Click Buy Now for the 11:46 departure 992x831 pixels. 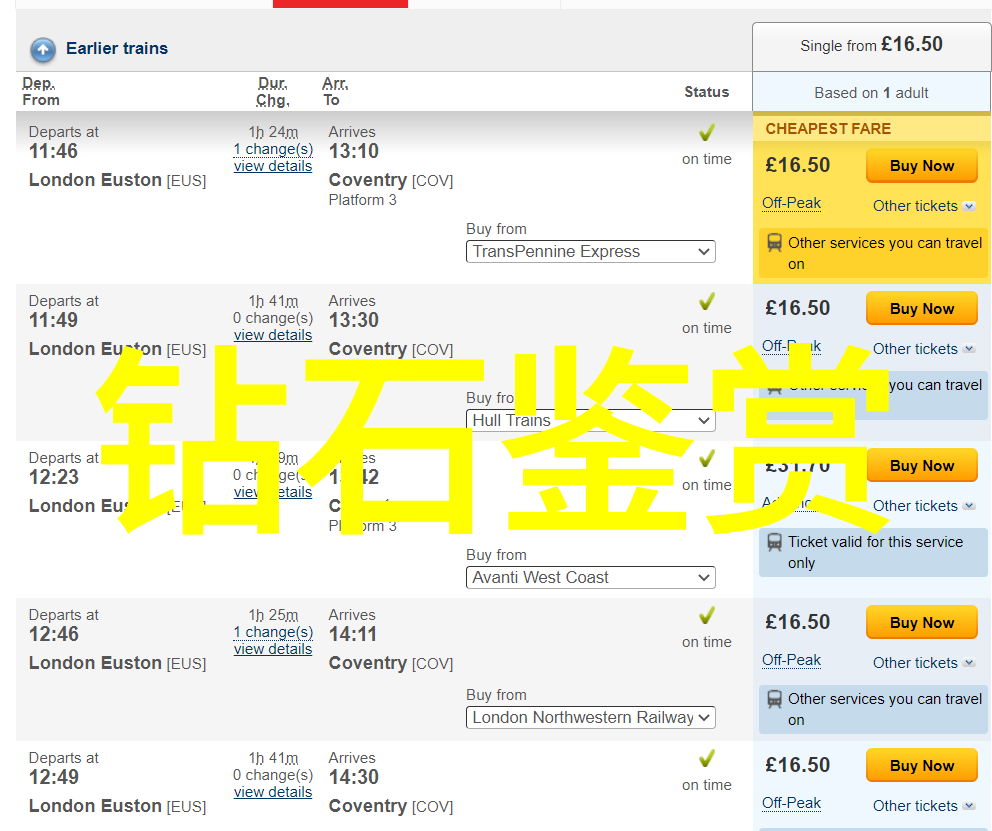tap(922, 166)
